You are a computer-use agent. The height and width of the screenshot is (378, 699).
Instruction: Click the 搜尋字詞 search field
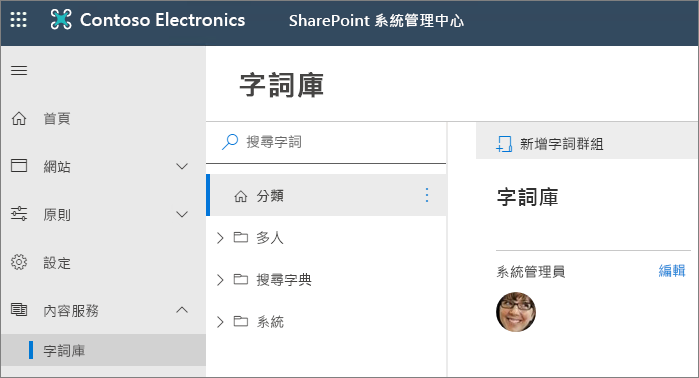[x=326, y=142]
